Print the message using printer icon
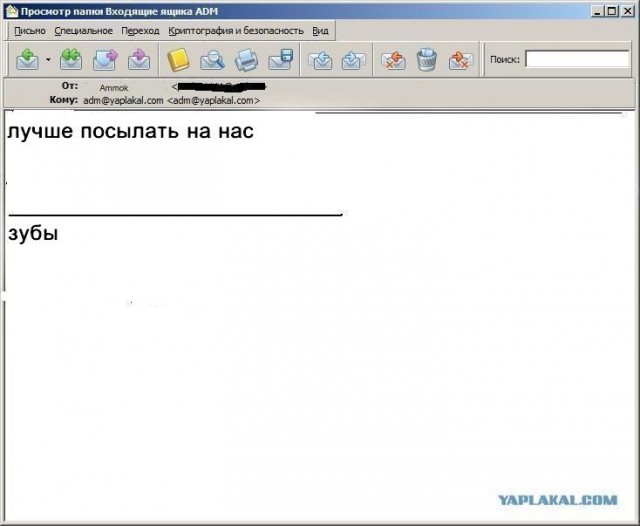The image size is (640, 526). click(x=246, y=60)
